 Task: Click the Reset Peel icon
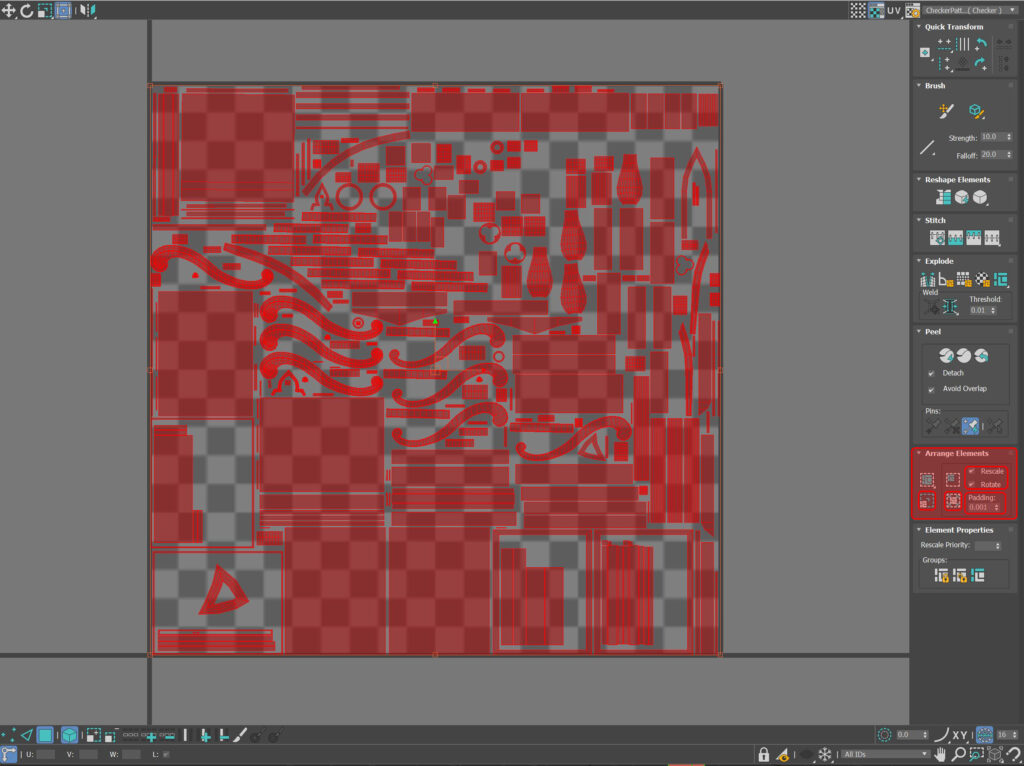(981, 355)
